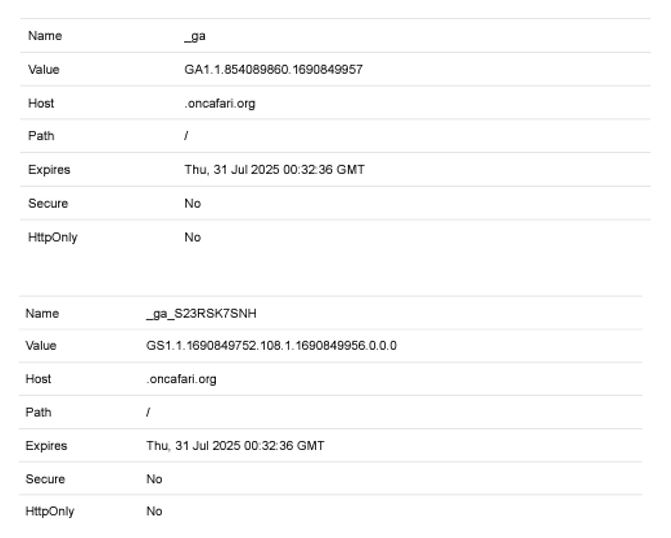
Task: Click the Secure value for the _ga cookie
Action: [x=192, y=203]
